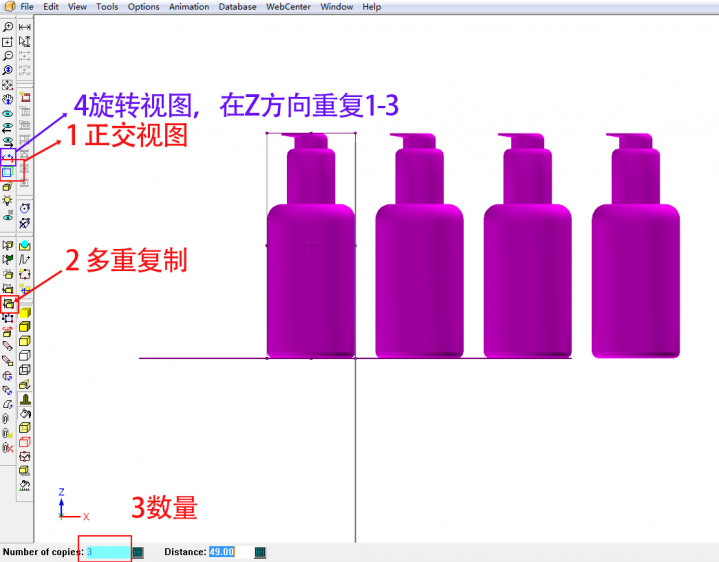This screenshot has height=562, width=719.
Task: Click the paper clip with yellow star
Action: pos(8,434)
